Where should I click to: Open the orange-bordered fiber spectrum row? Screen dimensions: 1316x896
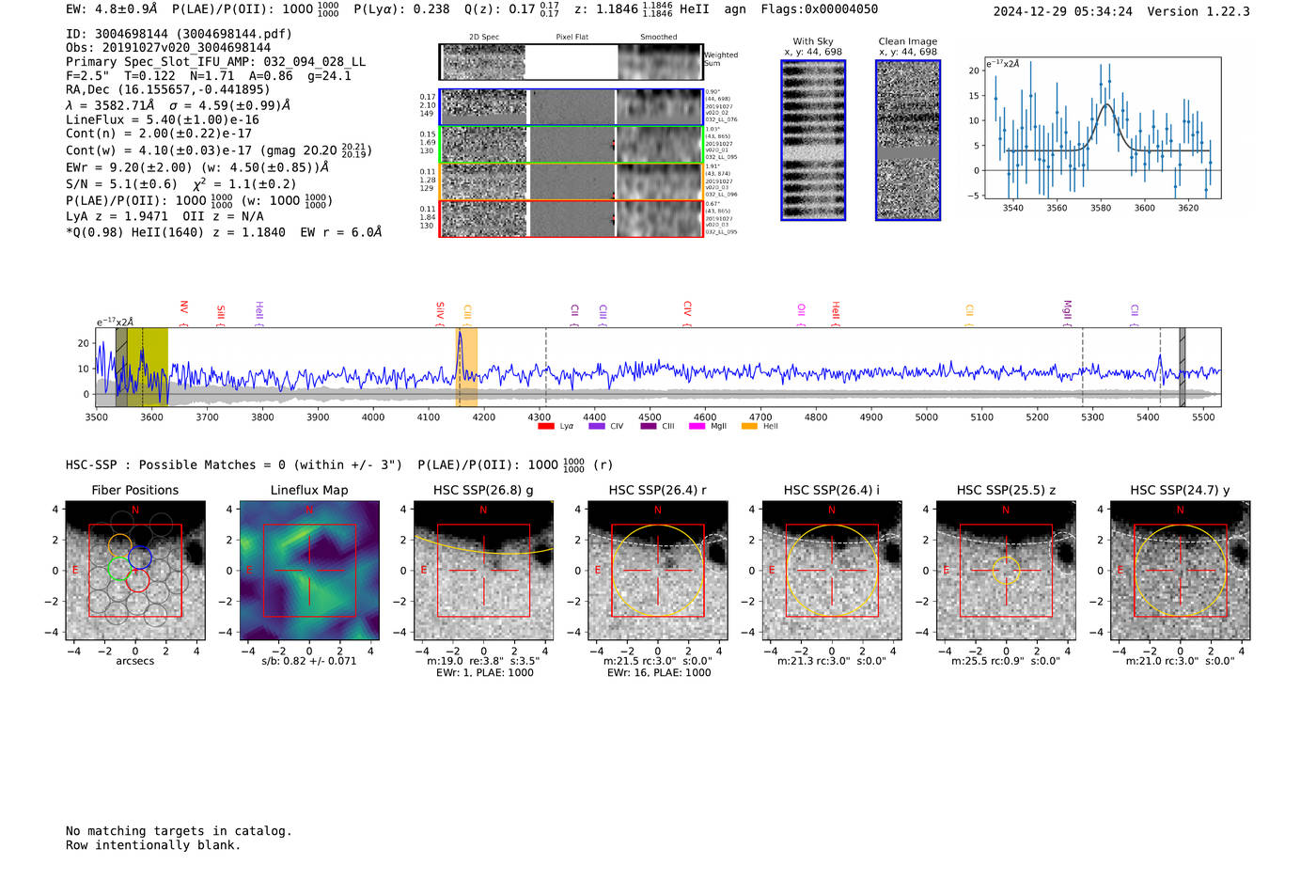coord(571,181)
